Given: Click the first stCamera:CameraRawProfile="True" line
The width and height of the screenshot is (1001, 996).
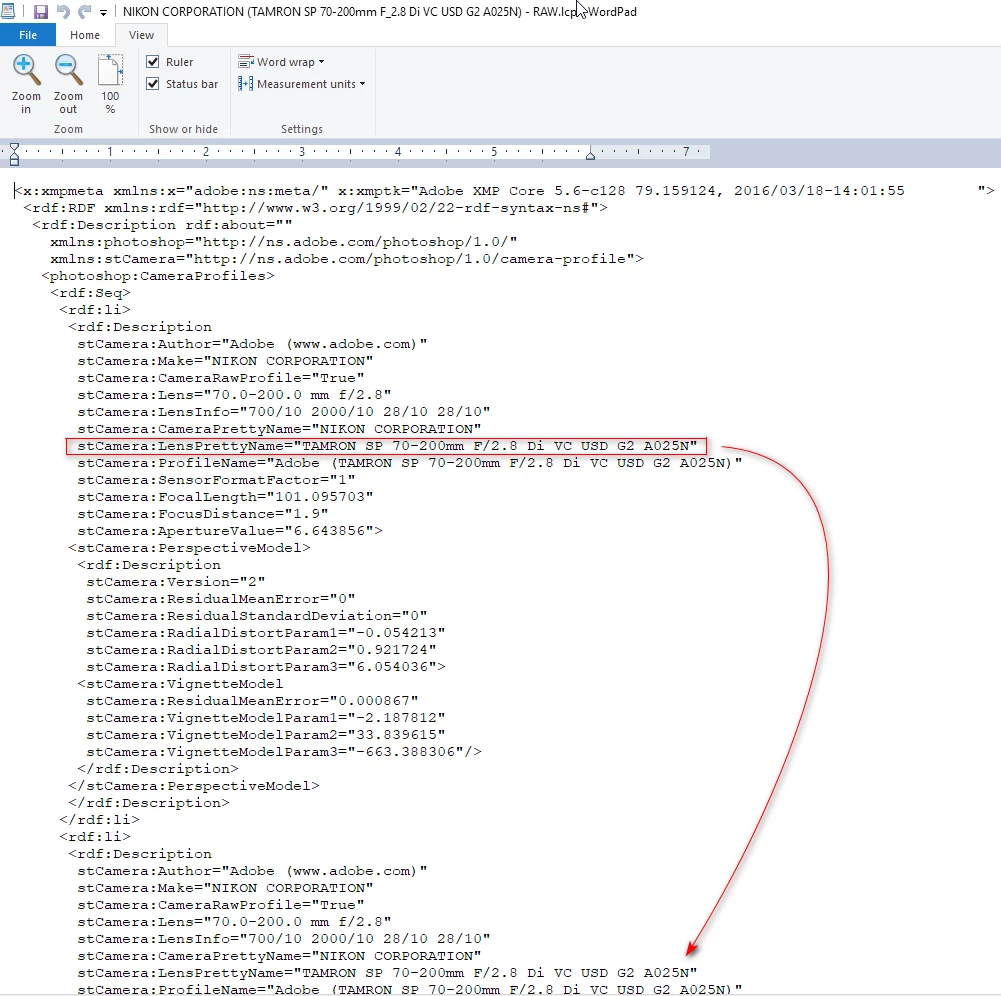Looking at the screenshot, I should point(220,378).
